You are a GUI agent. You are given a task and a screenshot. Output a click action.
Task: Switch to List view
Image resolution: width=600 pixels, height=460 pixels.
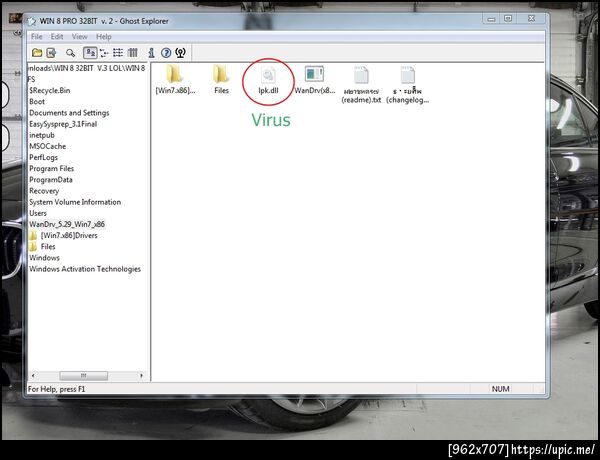tap(118, 52)
